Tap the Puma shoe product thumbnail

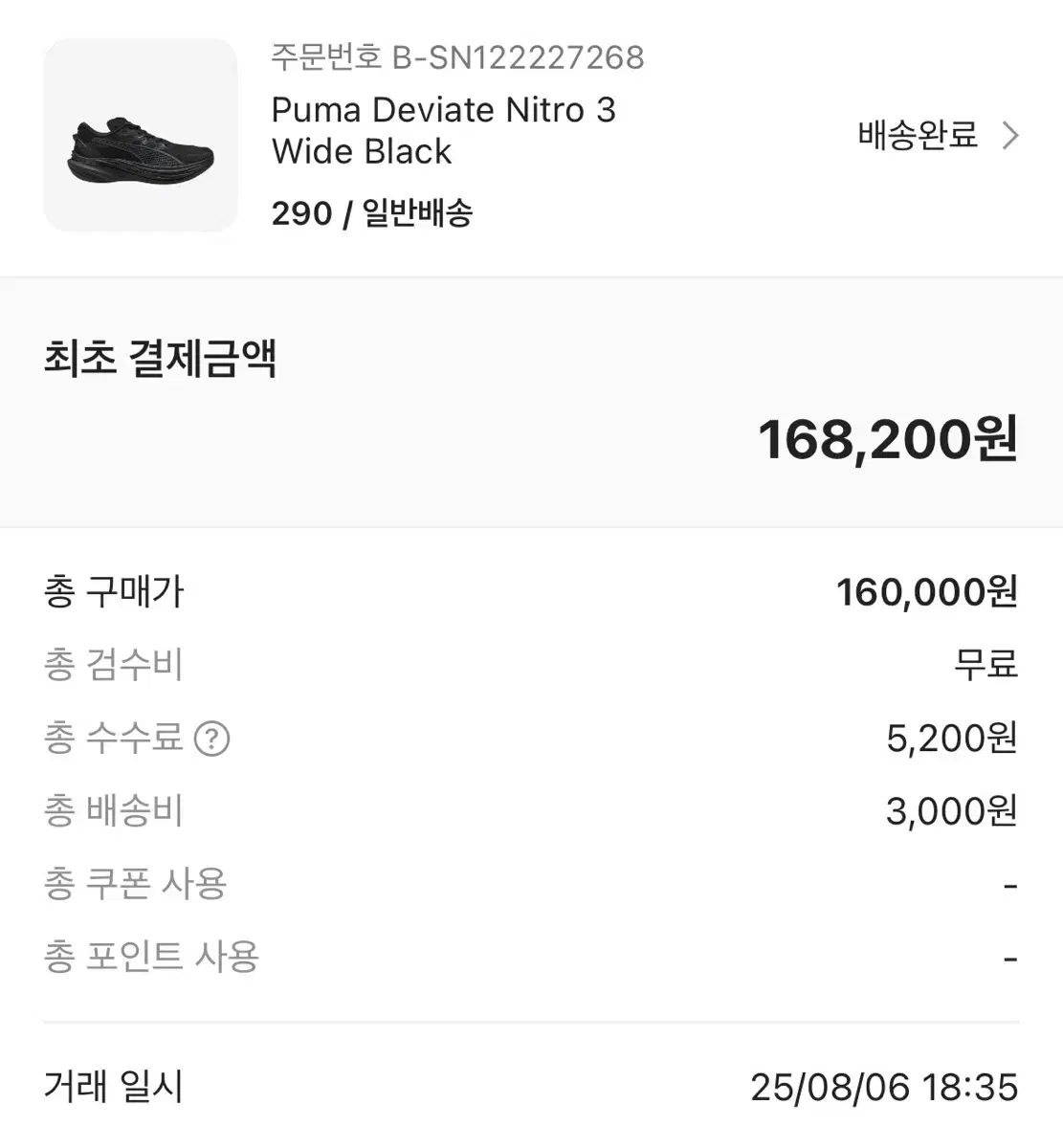(x=141, y=135)
